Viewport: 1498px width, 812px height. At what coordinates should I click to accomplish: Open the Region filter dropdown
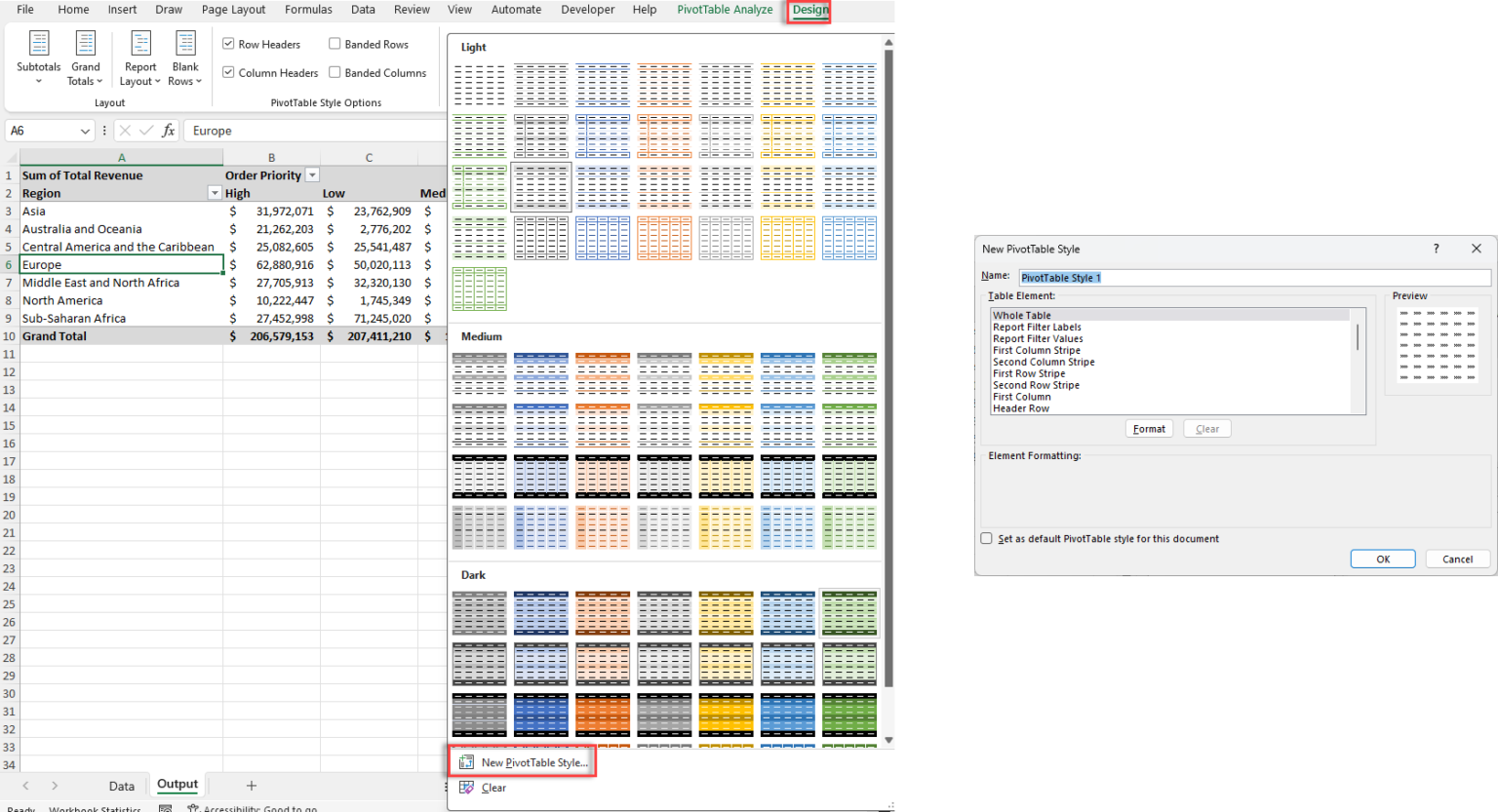coord(214,192)
